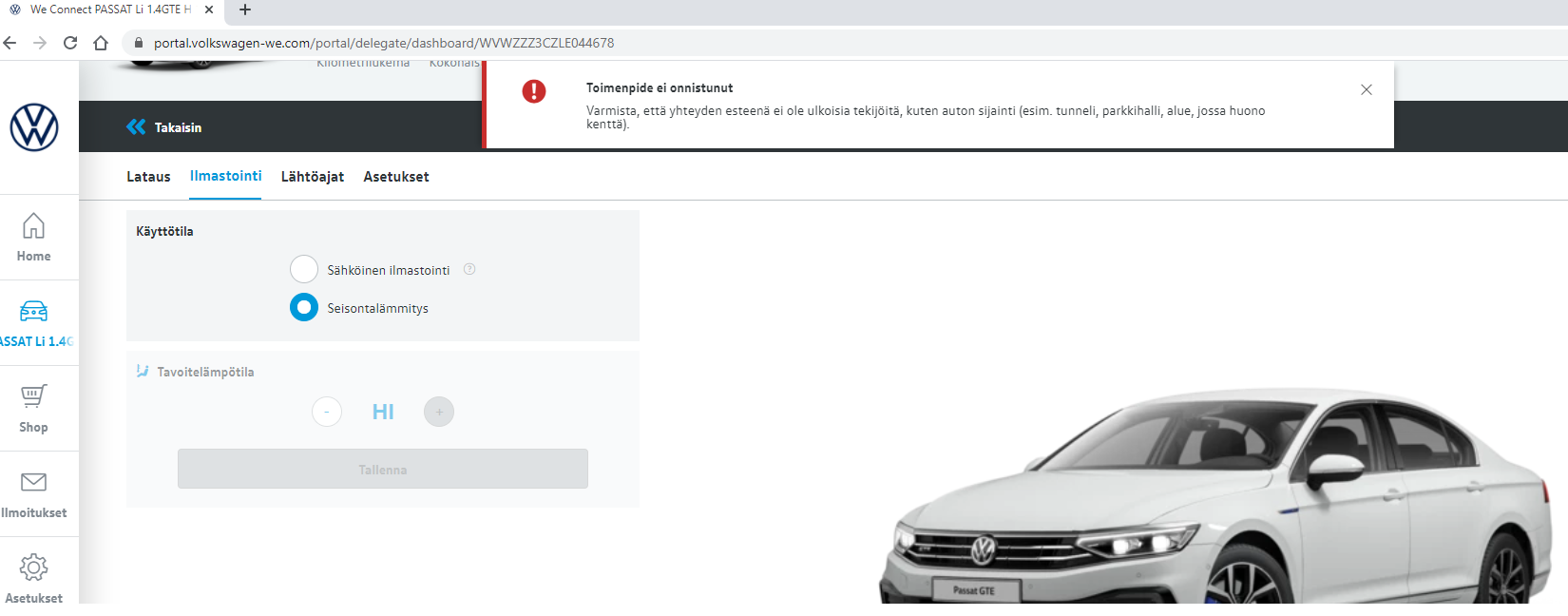Open the sidebar Asetukset gear icon
The width and height of the screenshot is (1568, 616).
pos(34,568)
